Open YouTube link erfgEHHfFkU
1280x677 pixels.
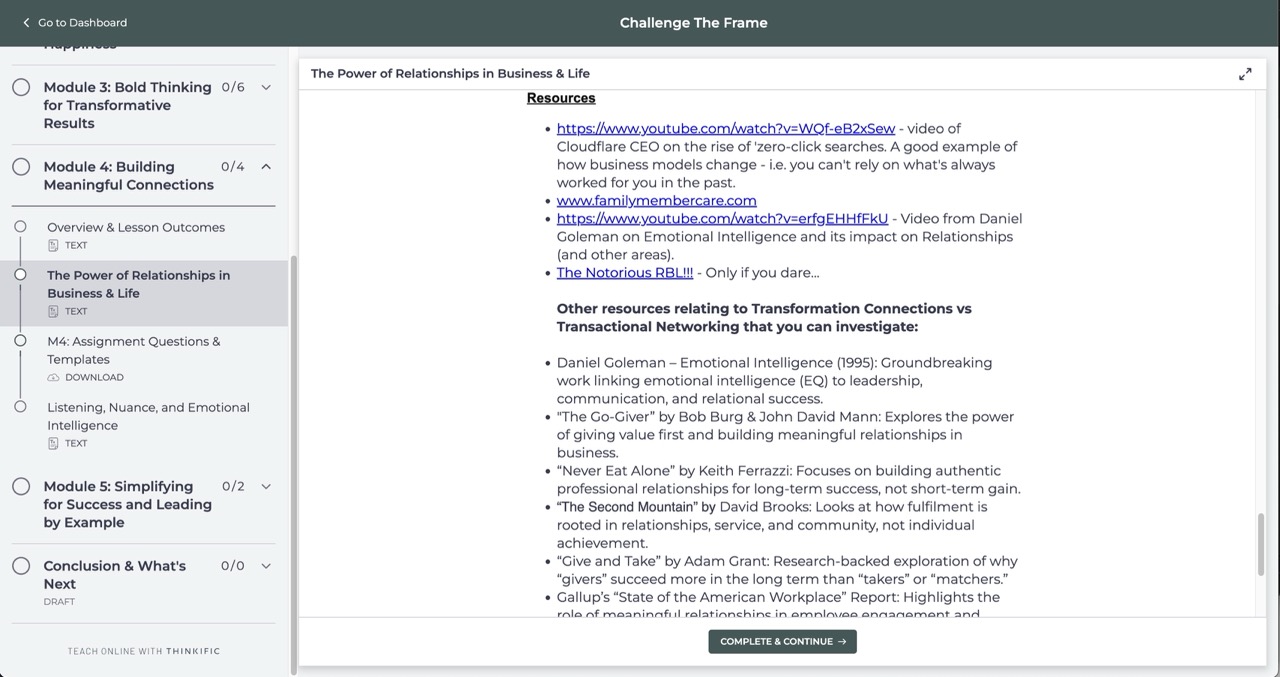[722, 218]
